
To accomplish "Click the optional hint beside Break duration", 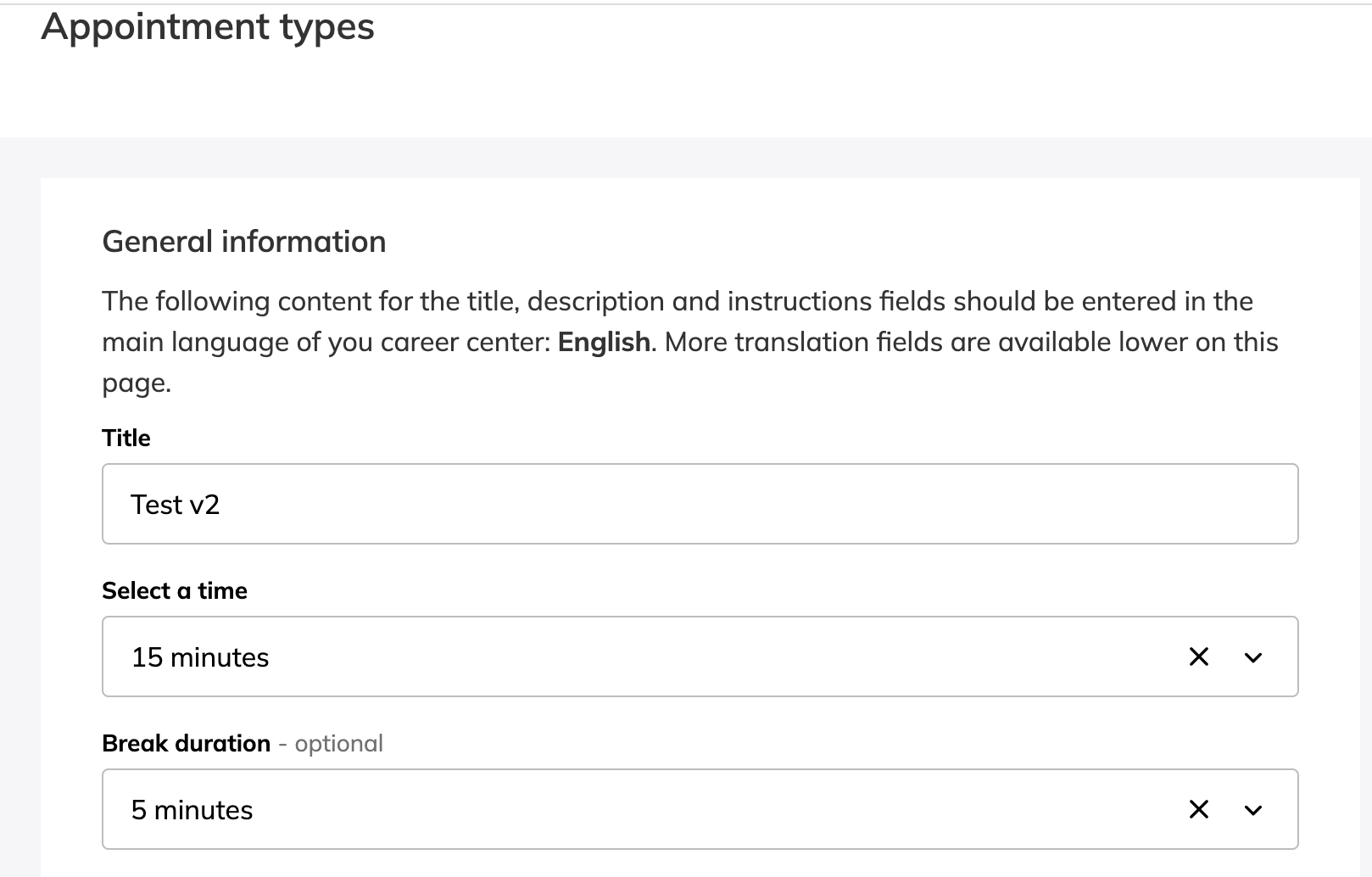I will tap(338, 743).
